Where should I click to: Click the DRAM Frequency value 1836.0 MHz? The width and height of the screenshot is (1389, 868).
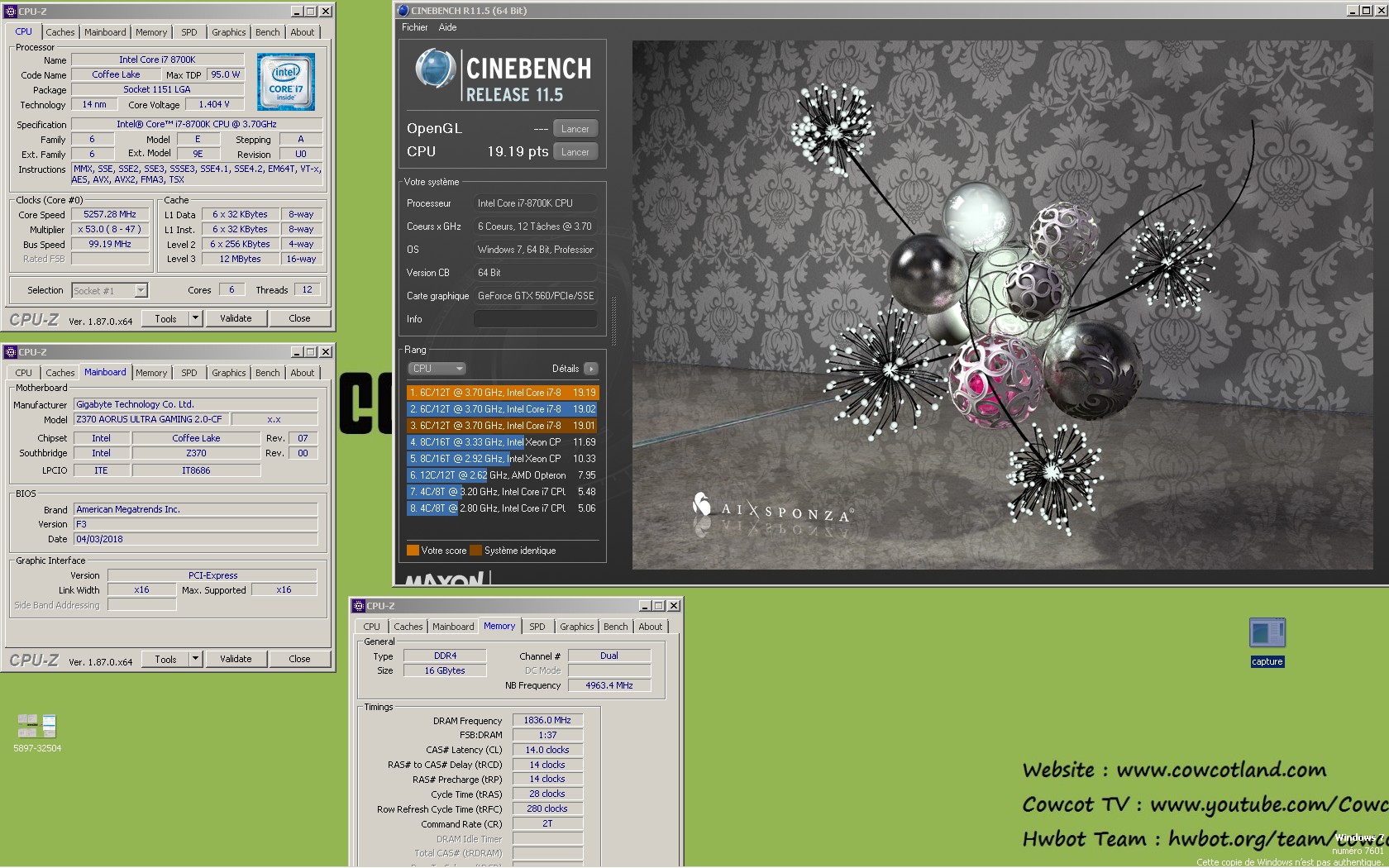coord(547,720)
